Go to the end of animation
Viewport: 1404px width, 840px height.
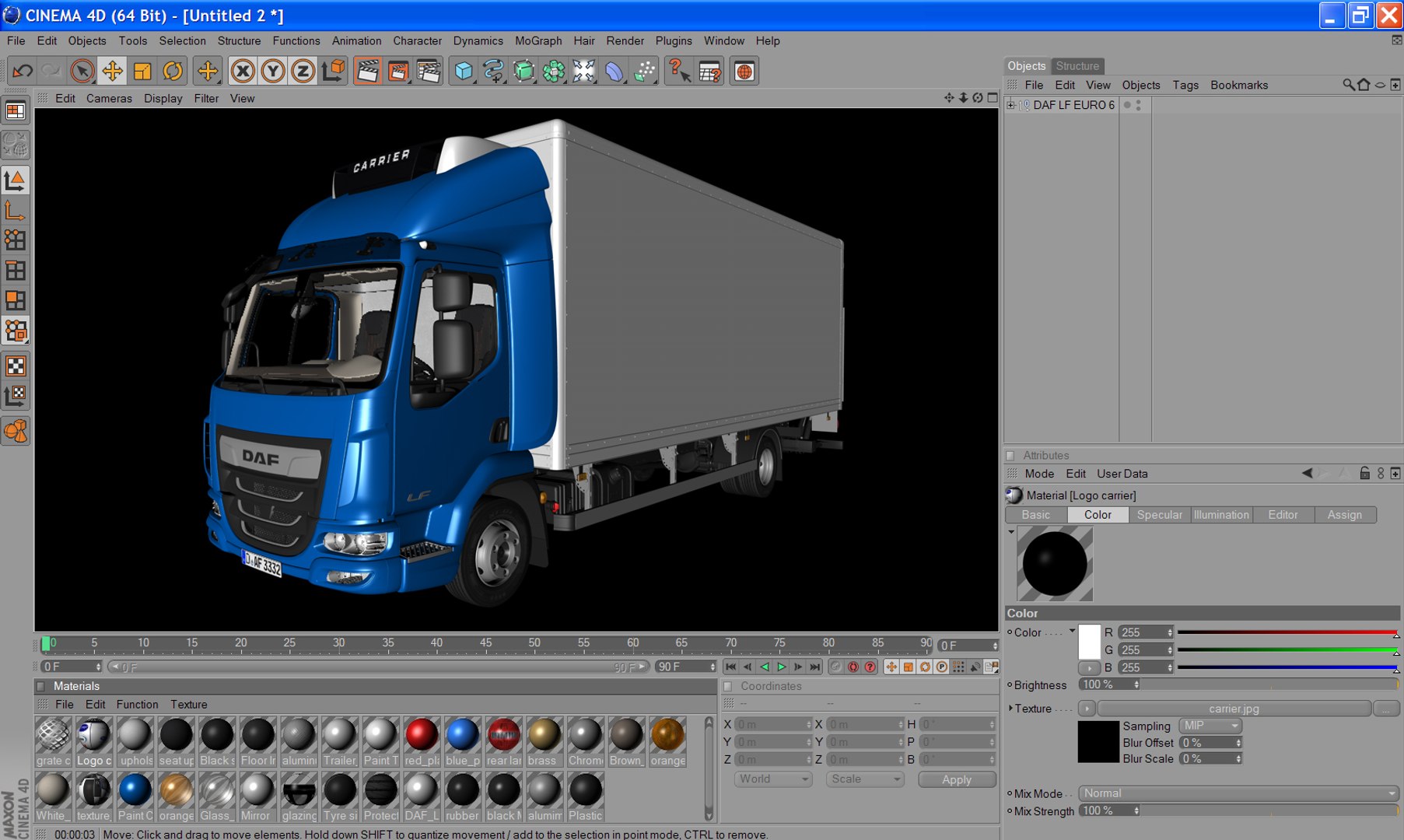pos(814,667)
